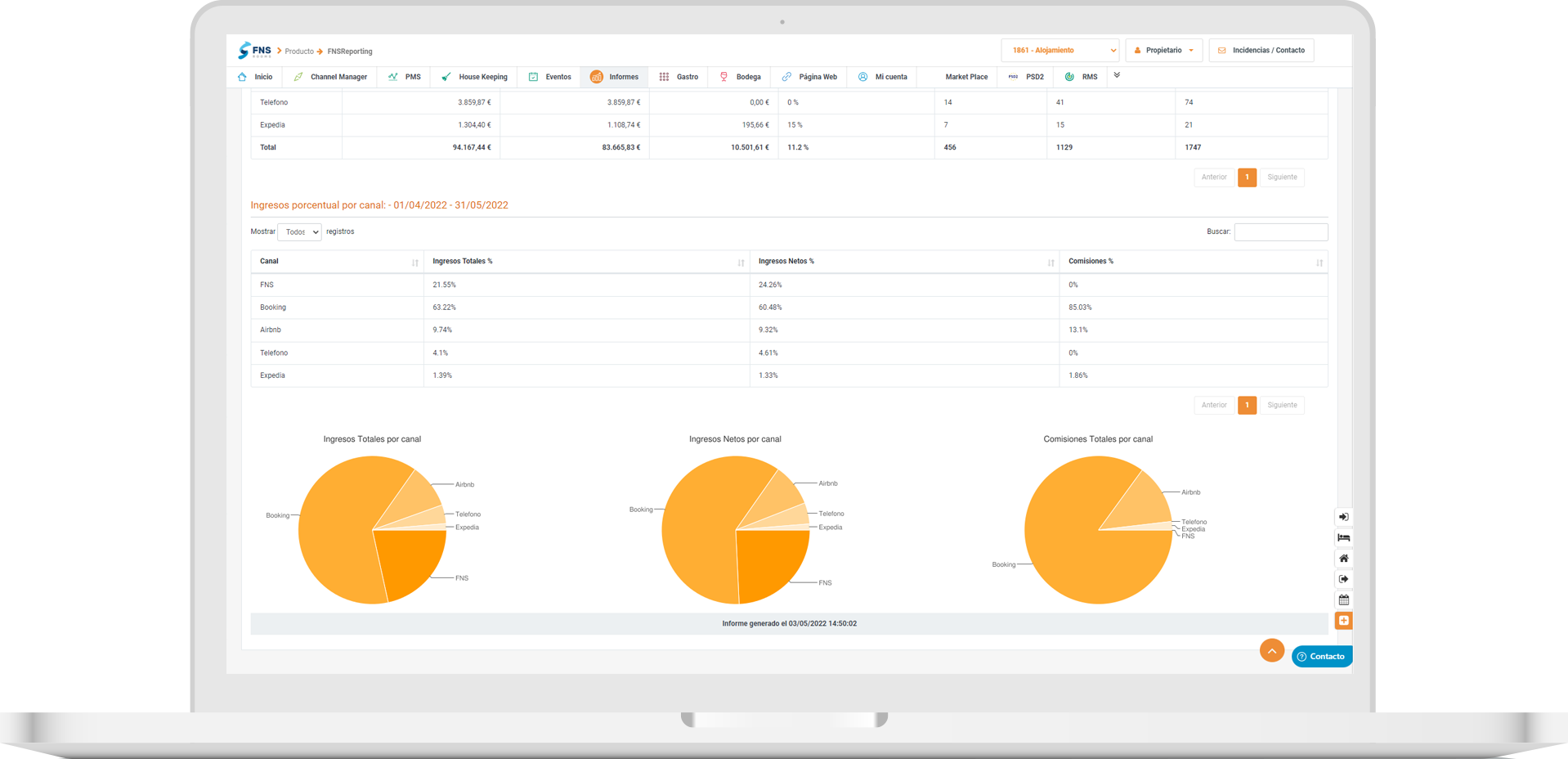1568x759 pixels.
Task: Click the FNS Rooms logo
Action: [x=254, y=51]
